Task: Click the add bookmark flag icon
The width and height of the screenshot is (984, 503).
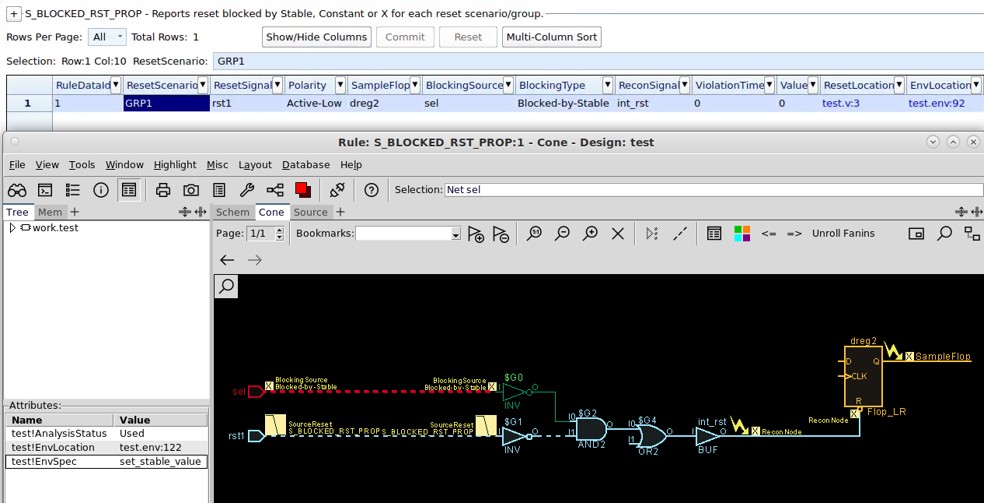Action: (475, 234)
